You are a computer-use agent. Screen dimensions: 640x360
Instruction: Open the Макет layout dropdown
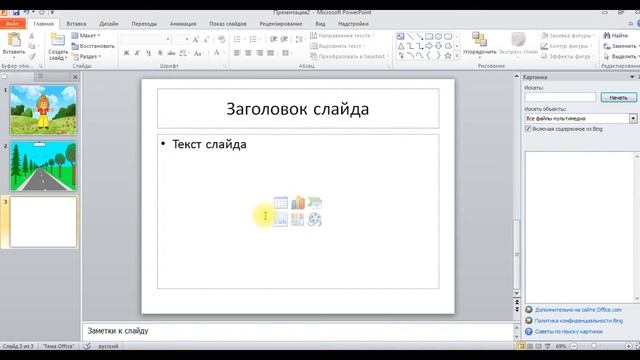pos(86,36)
